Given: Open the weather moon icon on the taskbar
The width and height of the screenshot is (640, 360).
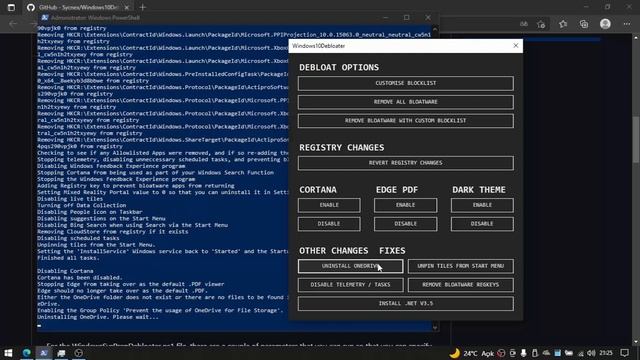Looking at the screenshot, I should coord(454,353).
